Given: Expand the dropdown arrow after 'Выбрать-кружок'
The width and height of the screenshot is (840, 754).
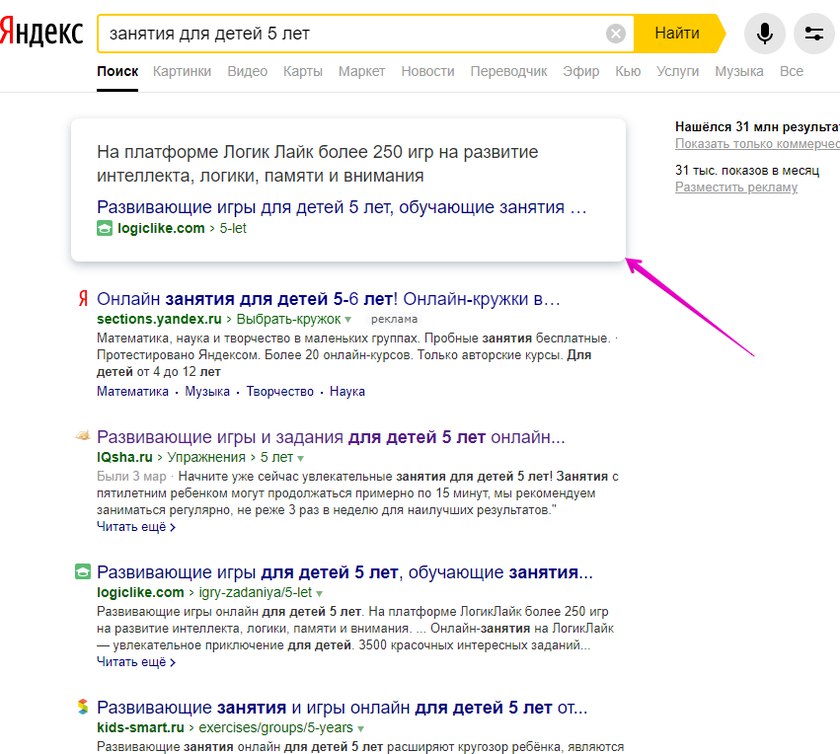Looking at the screenshot, I should 348,320.
